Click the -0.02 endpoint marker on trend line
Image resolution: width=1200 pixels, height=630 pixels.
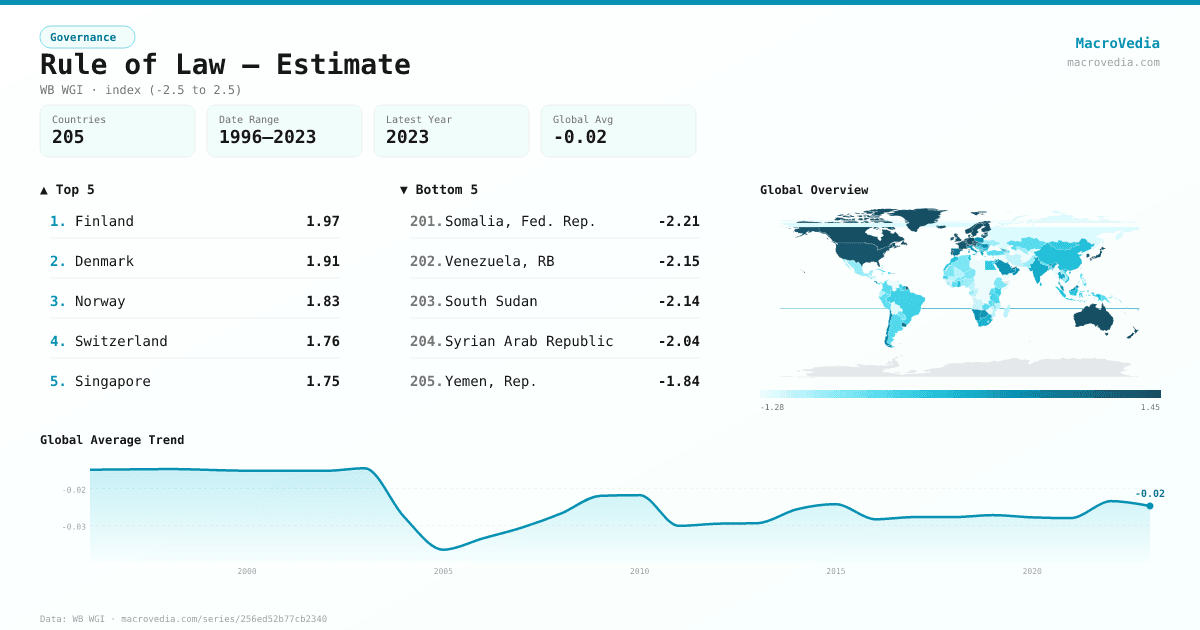(x=1149, y=507)
